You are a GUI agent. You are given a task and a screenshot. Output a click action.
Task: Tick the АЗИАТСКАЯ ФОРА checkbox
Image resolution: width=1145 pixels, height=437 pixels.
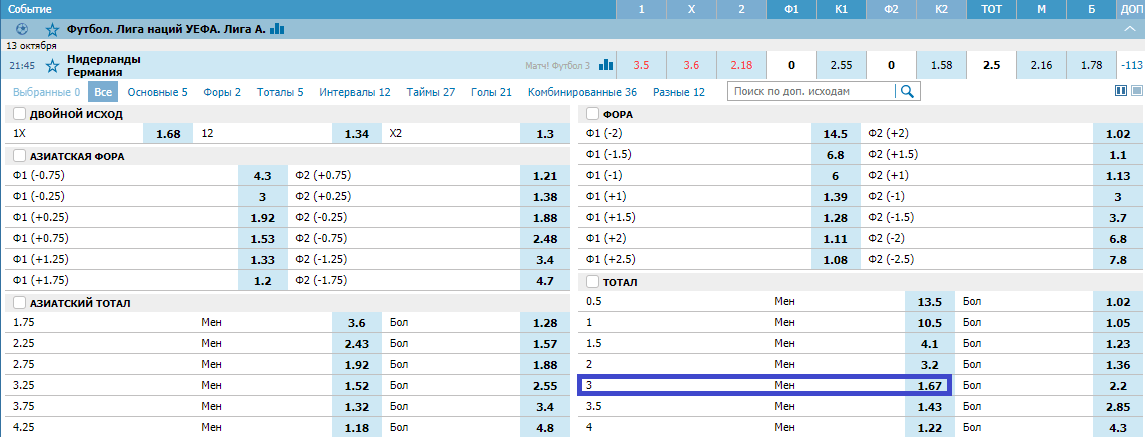coord(19,156)
